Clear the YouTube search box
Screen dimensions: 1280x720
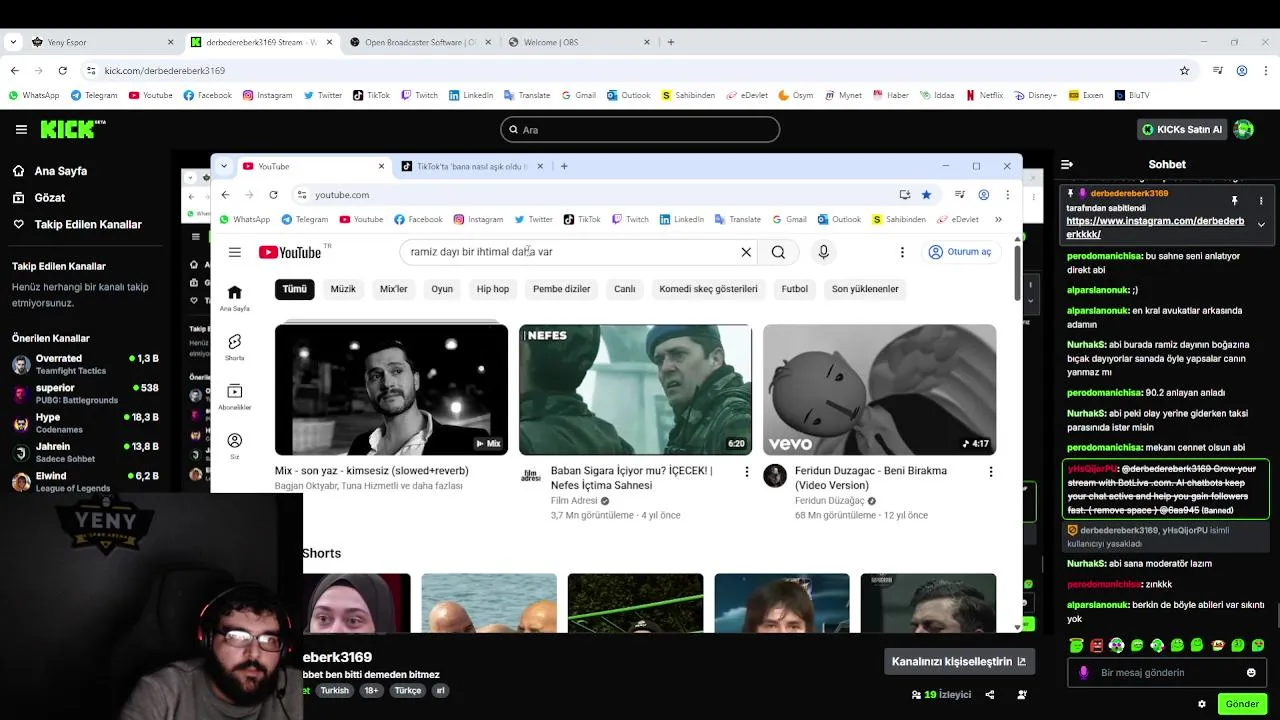(x=746, y=252)
